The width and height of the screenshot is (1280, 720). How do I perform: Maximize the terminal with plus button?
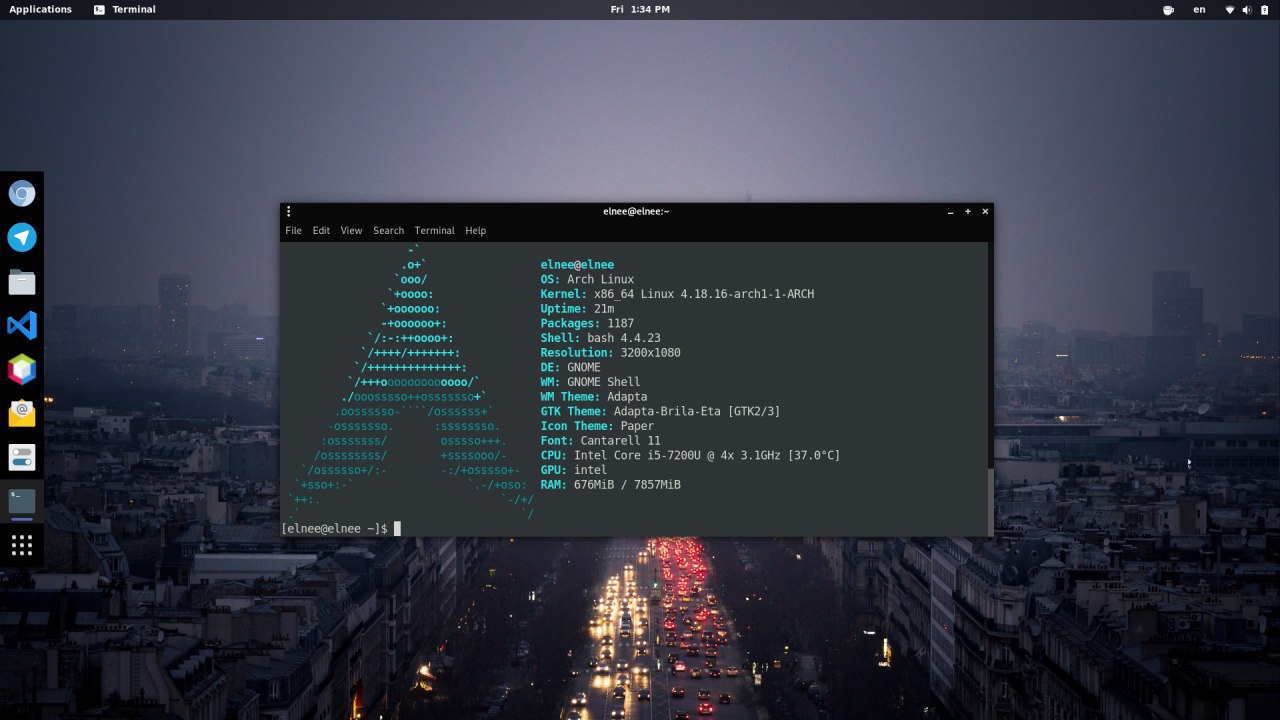[968, 211]
